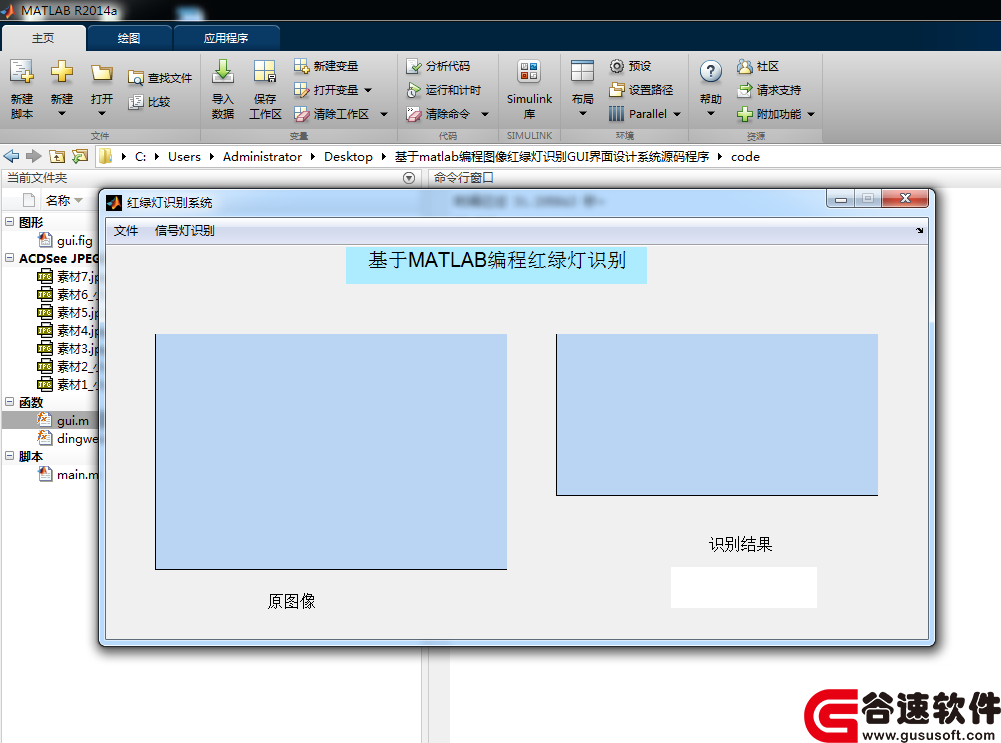Collapse the 图形 group in file list
Image resolution: width=1001 pixels, height=743 pixels.
coord(10,221)
